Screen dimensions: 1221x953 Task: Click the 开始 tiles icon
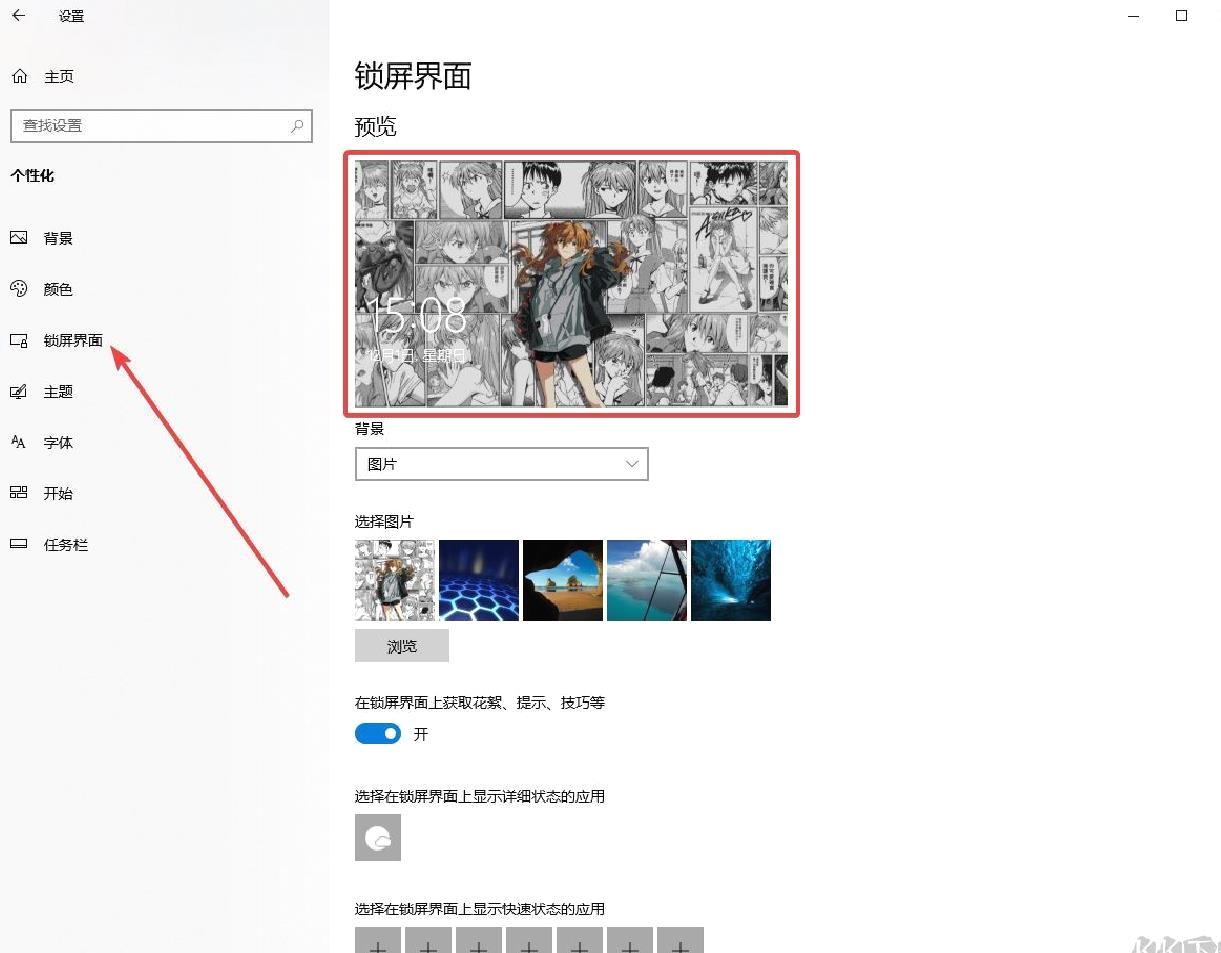coord(19,493)
